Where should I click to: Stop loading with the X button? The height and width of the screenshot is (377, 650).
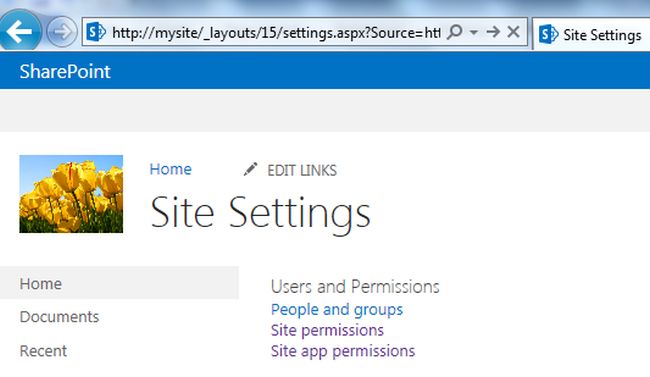tap(513, 32)
